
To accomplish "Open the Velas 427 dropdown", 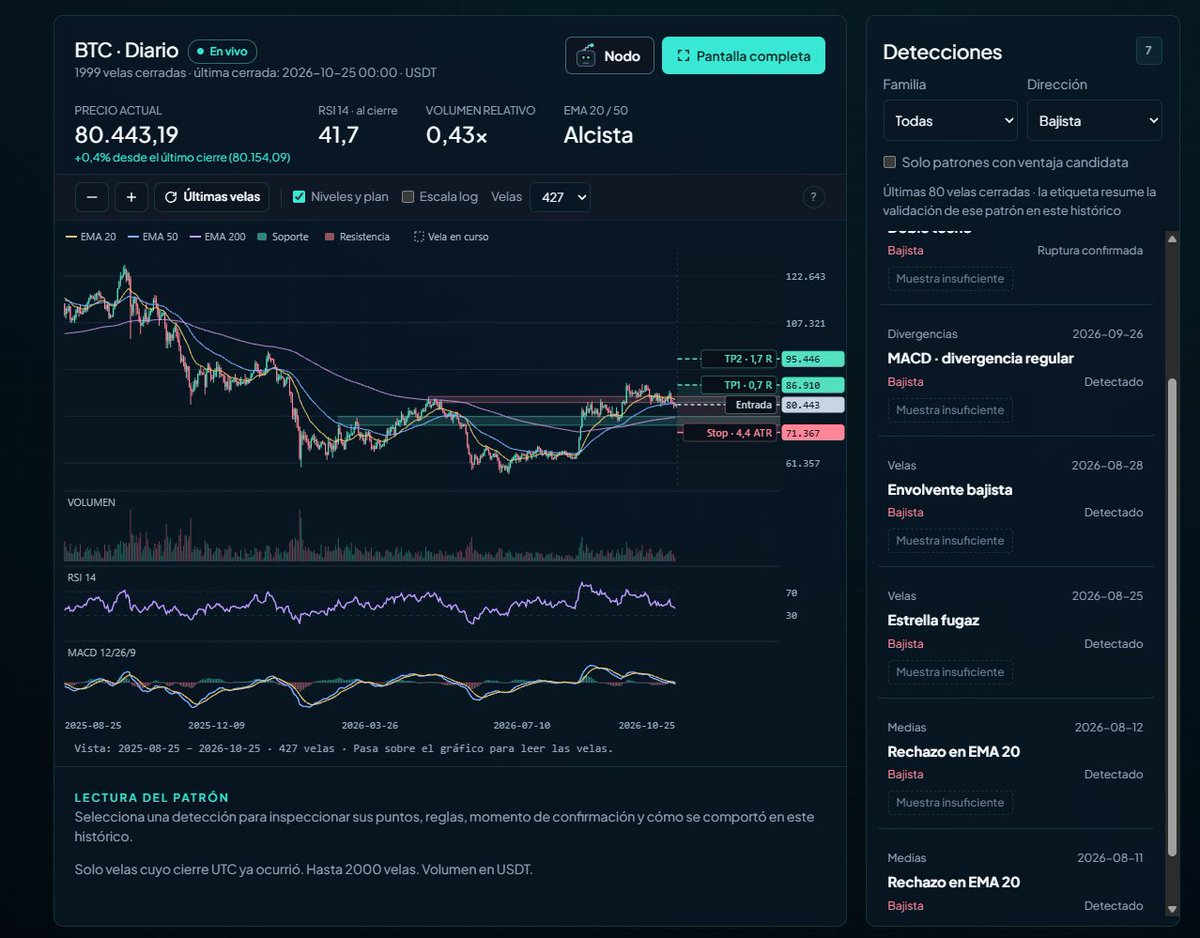I will point(560,197).
